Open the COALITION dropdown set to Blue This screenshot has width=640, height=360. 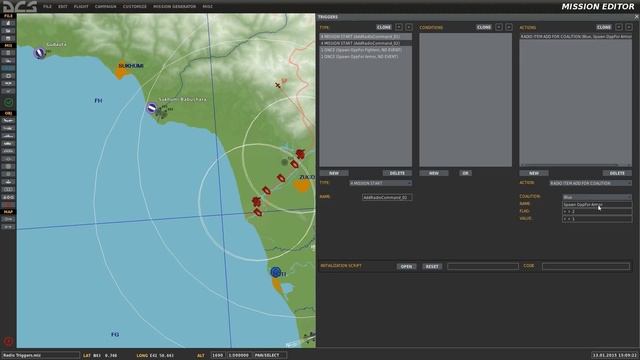click(x=597, y=197)
